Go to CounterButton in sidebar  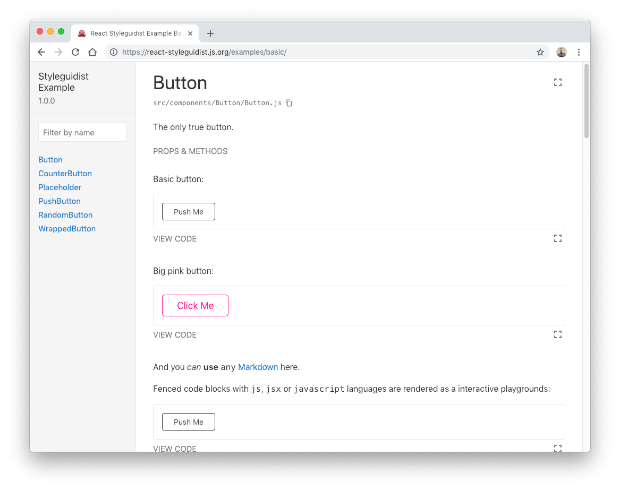click(x=65, y=173)
